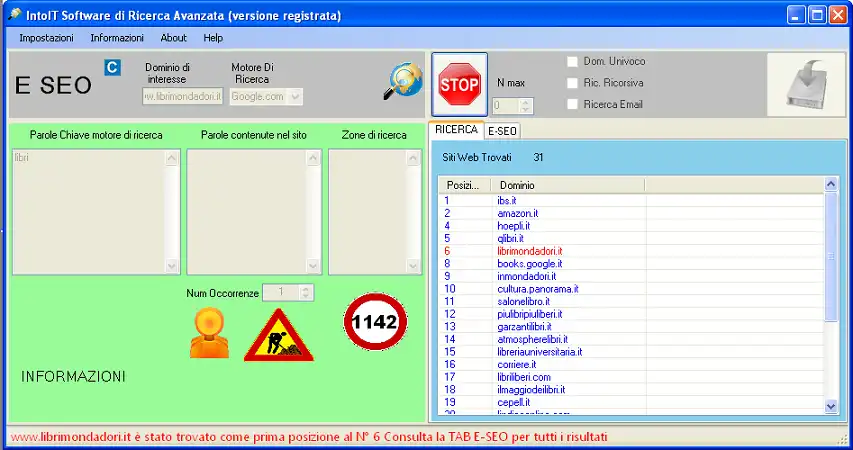Click the road works triangle sign icon
This screenshot has width=853, height=450.
pos(279,335)
